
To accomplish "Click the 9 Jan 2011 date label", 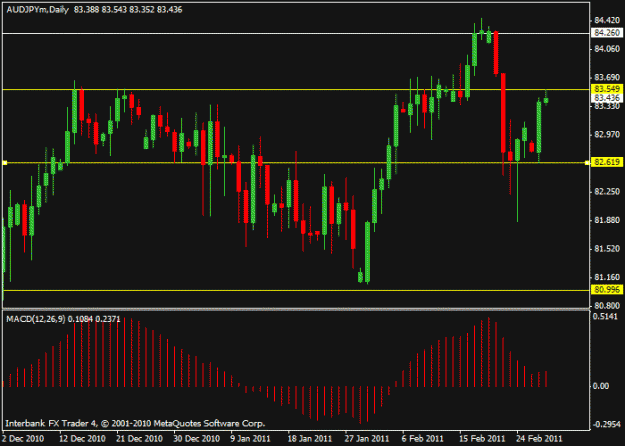I will (253, 439).
